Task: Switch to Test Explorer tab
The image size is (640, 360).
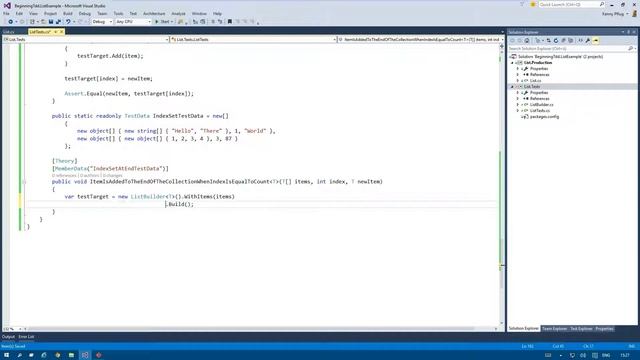Action: pos(581,329)
